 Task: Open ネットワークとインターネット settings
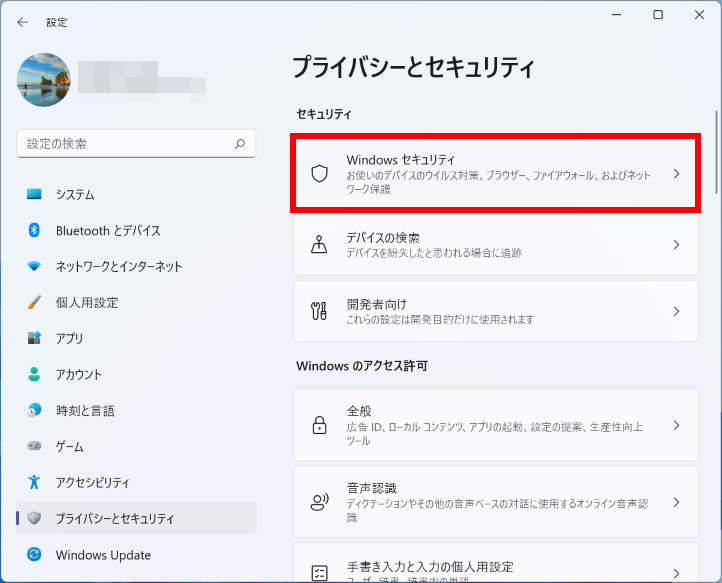pyautogui.click(x=136, y=266)
